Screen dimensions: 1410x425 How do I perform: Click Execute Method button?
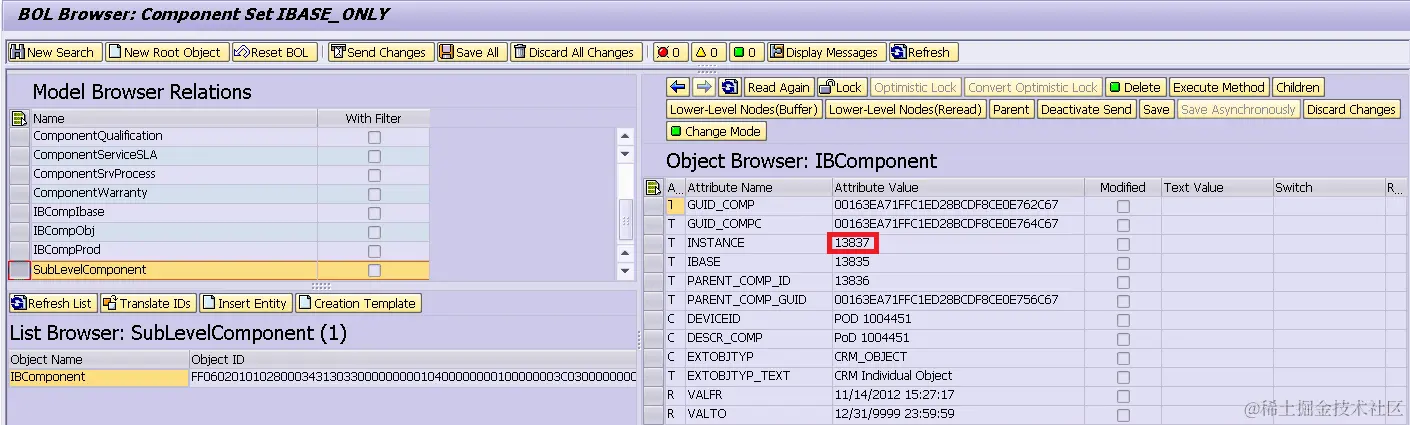point(1218,87)
